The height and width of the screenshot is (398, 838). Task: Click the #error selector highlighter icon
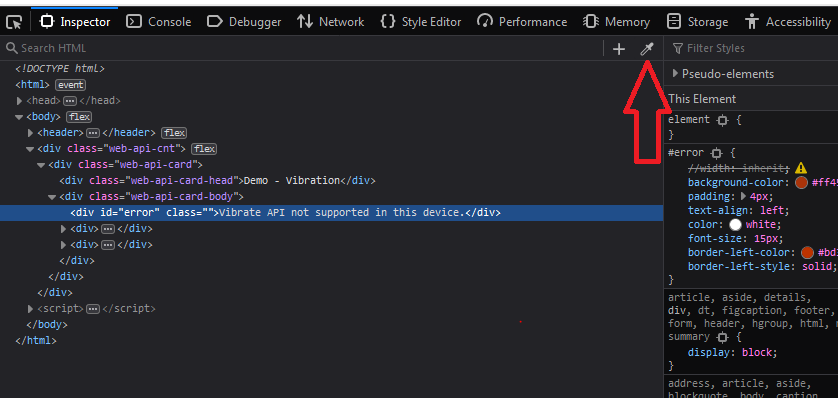(x=717, y=153)
